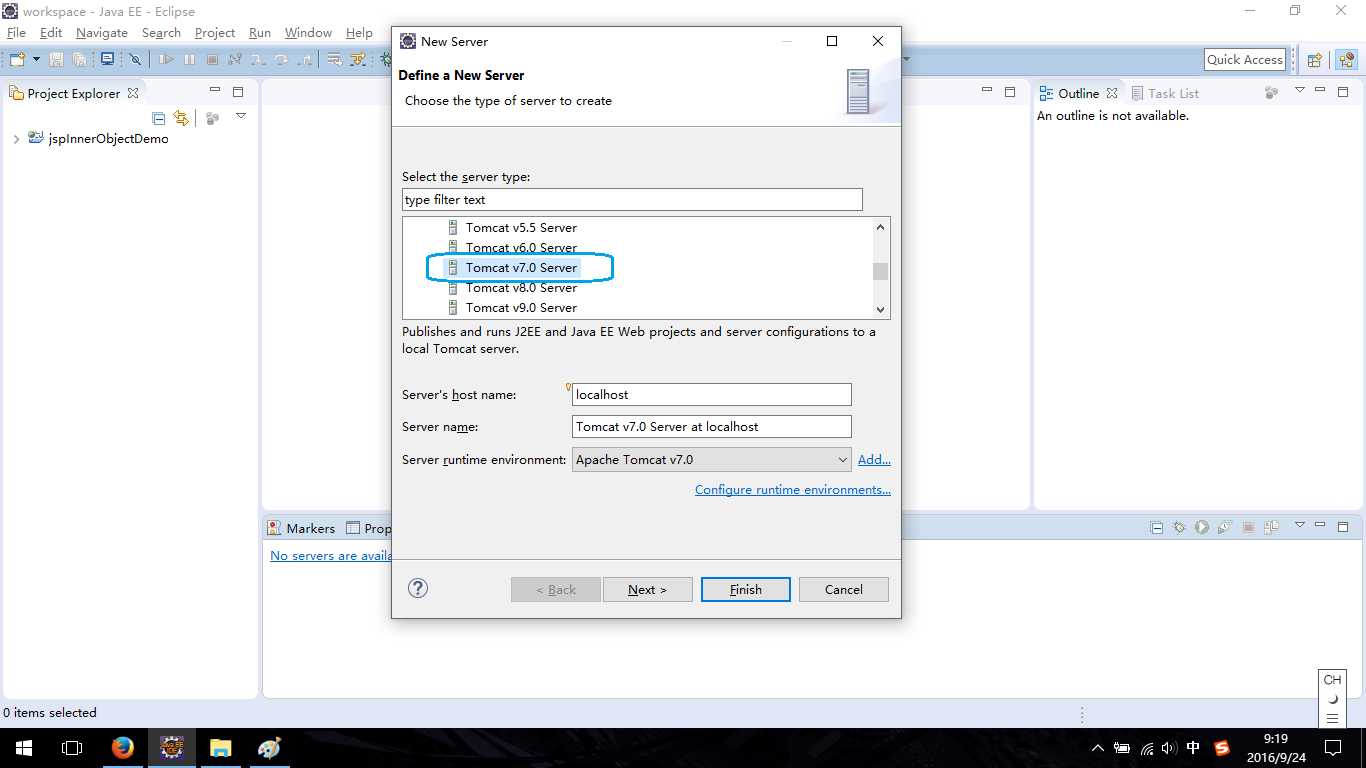Click the Suspend debug icon
1366x768 pixels.
[189, 60]
